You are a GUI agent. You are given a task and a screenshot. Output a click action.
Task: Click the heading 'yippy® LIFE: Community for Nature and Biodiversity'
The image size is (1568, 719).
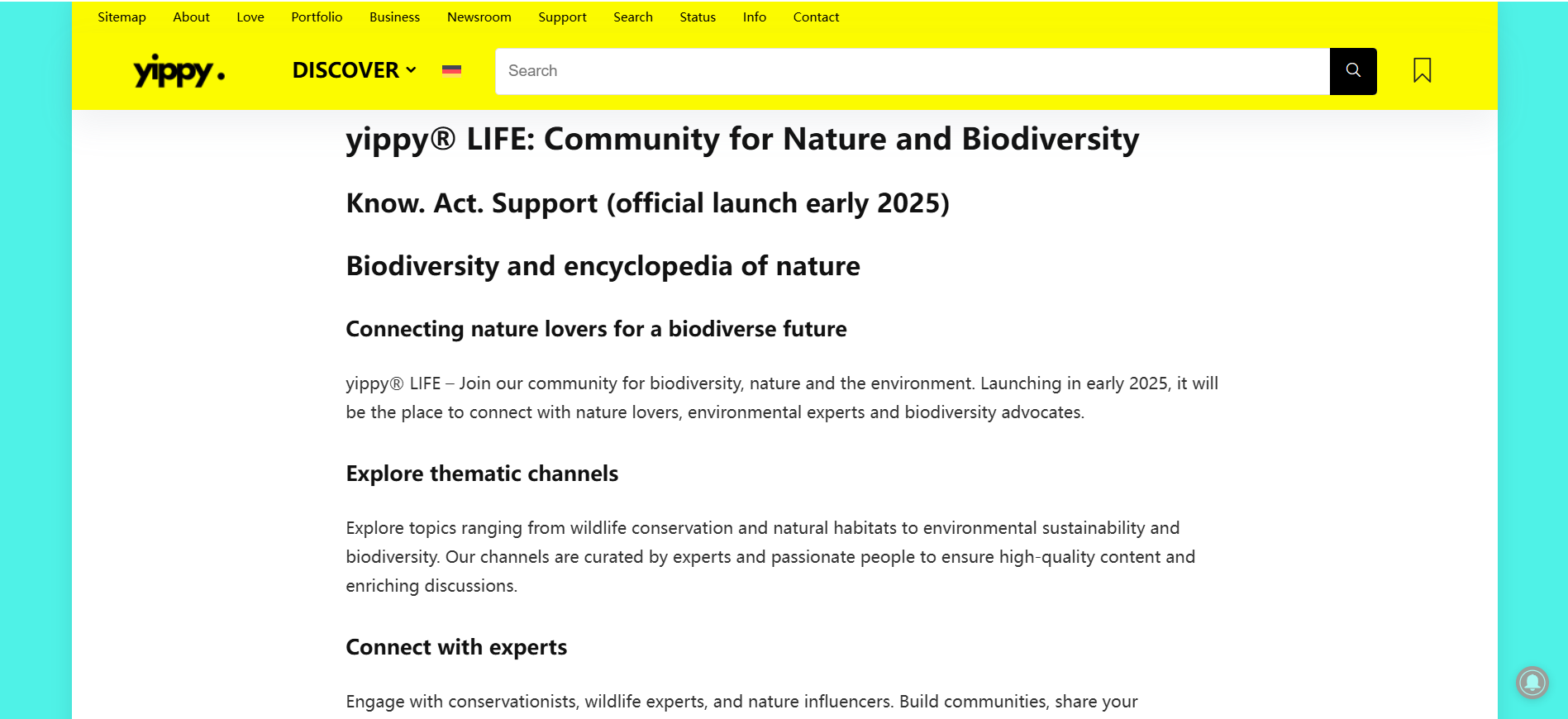[742, 139]
